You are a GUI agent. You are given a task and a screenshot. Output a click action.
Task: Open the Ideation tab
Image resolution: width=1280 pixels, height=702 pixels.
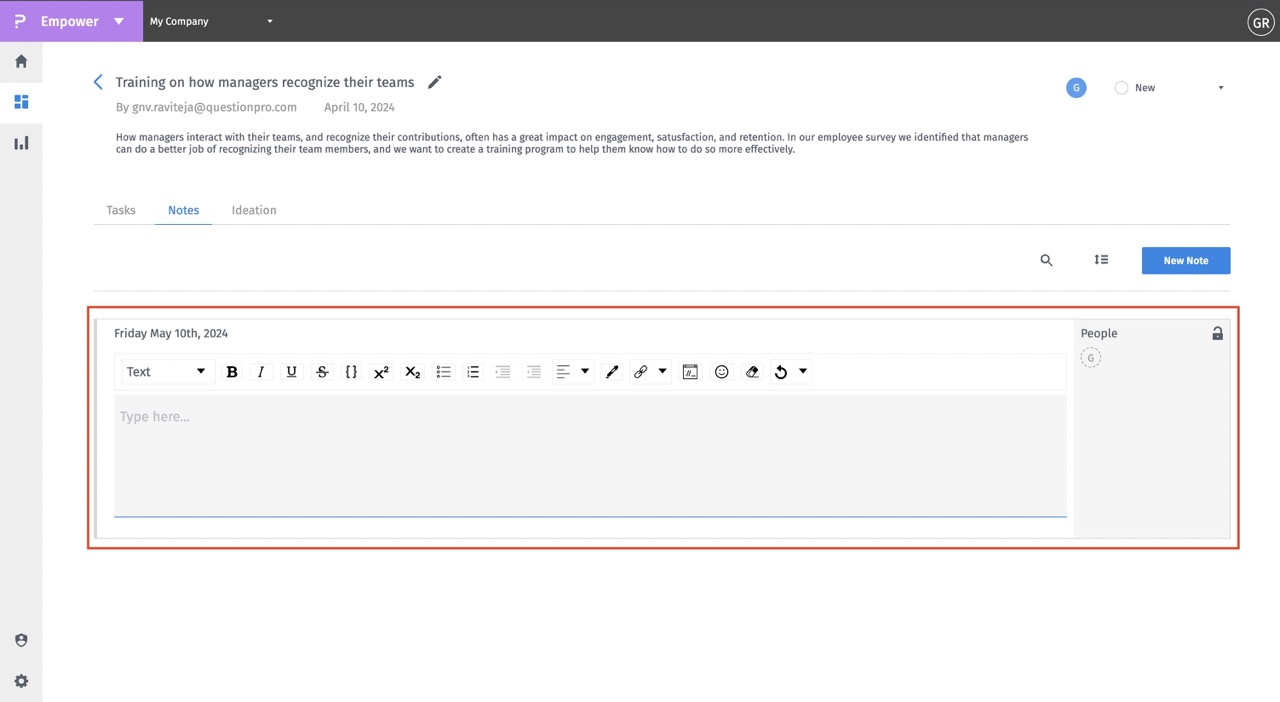click(253, 210)
